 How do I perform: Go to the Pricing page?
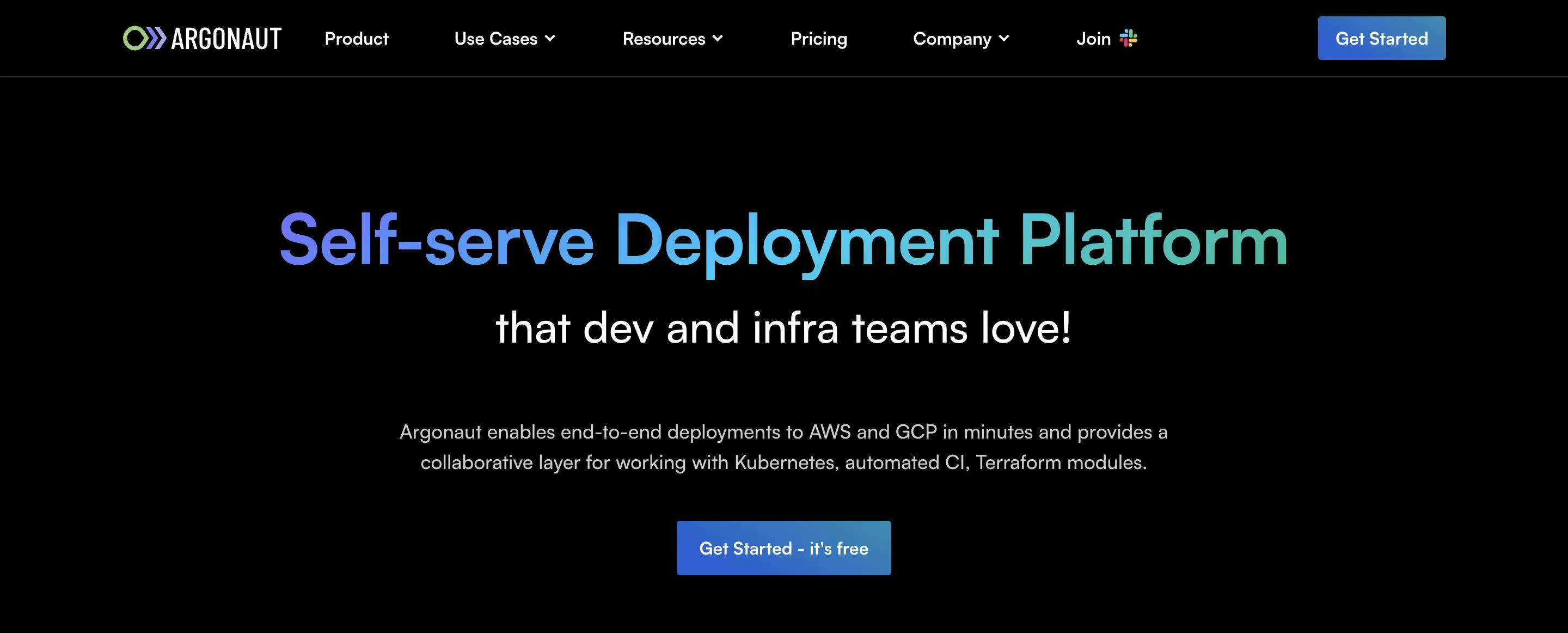pyautogui.click(x=819, y=39)
